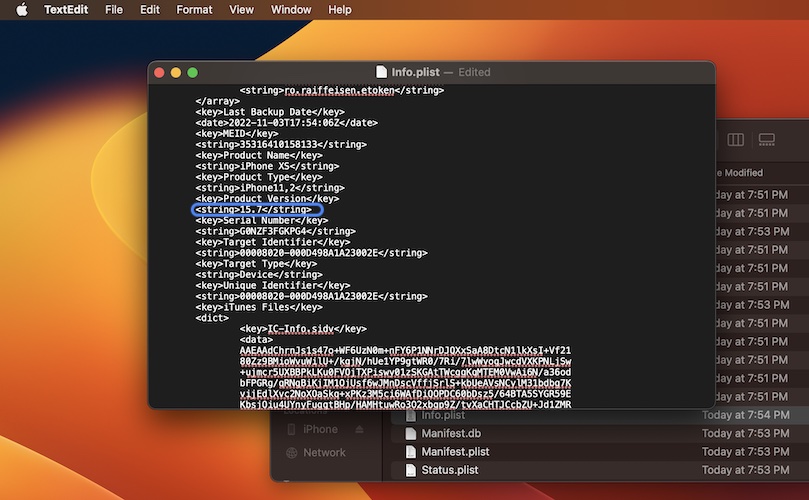The width and height of the screenshot is (809, 500).
Task: Click the 2022-11-03T17:54:06Z date line
Action: coord(286,123)
